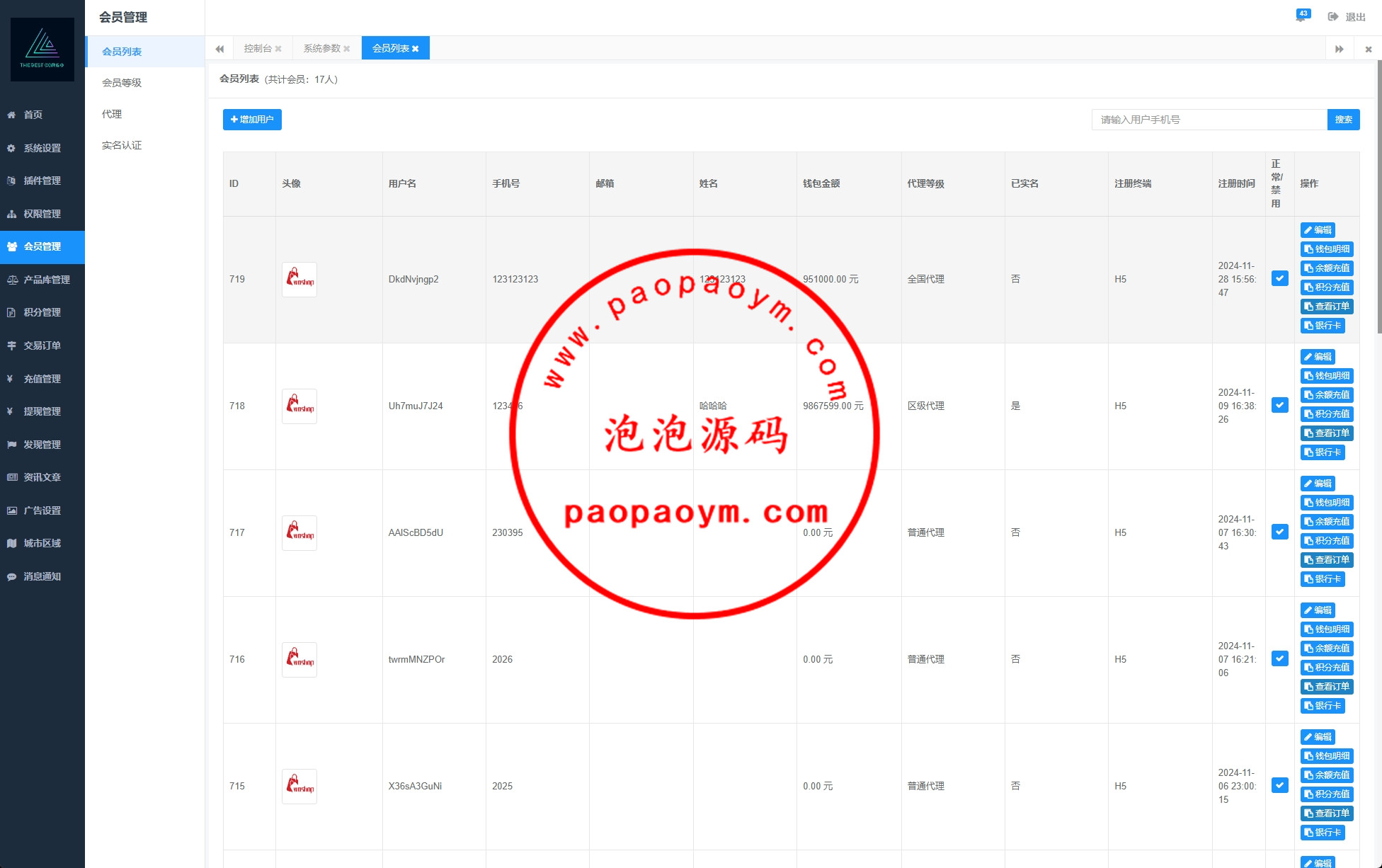Toggle enabled checkbox for member 715
The height and width of the screenshot is (868, 1382).
[1280, 785]
